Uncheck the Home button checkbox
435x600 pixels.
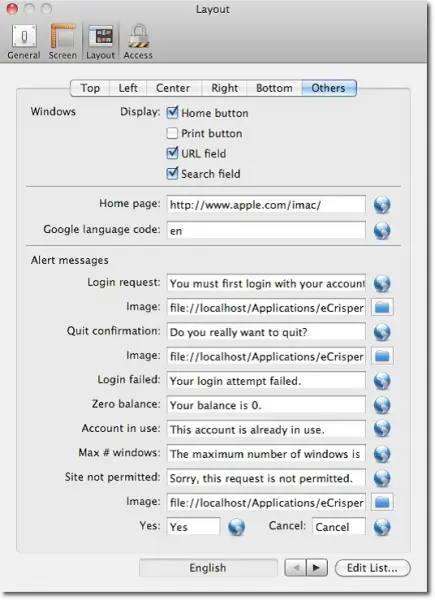[172, 112]
